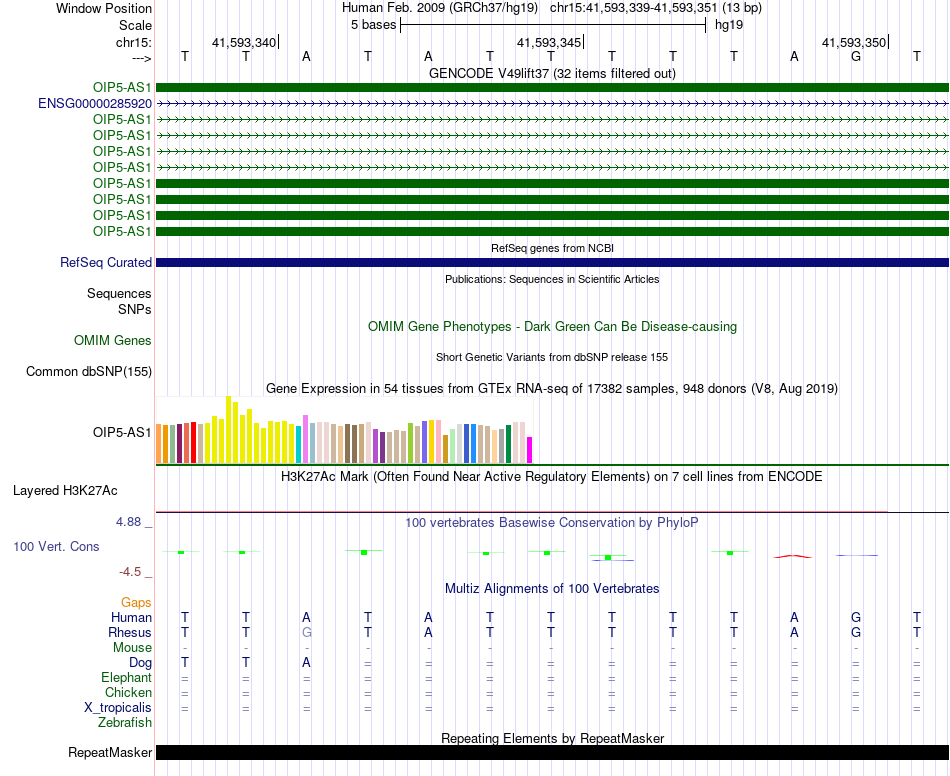Click the magenta bar ending GTEx chart

(530, 450)
